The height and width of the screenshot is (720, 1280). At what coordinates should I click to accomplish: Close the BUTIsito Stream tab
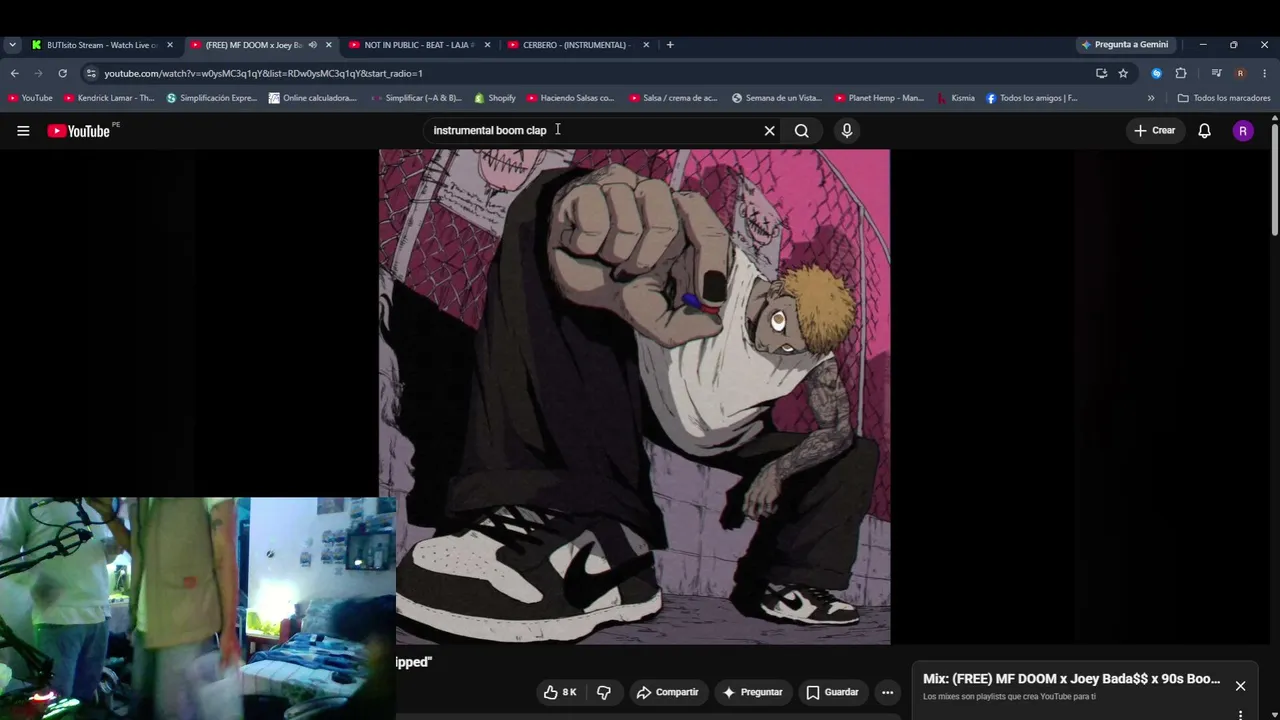170,45
